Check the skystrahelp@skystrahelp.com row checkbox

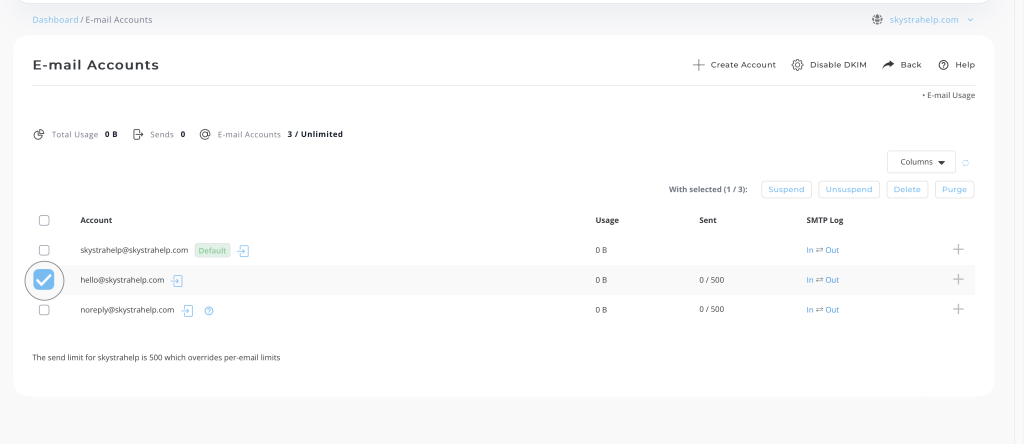[x=44, y=250]
